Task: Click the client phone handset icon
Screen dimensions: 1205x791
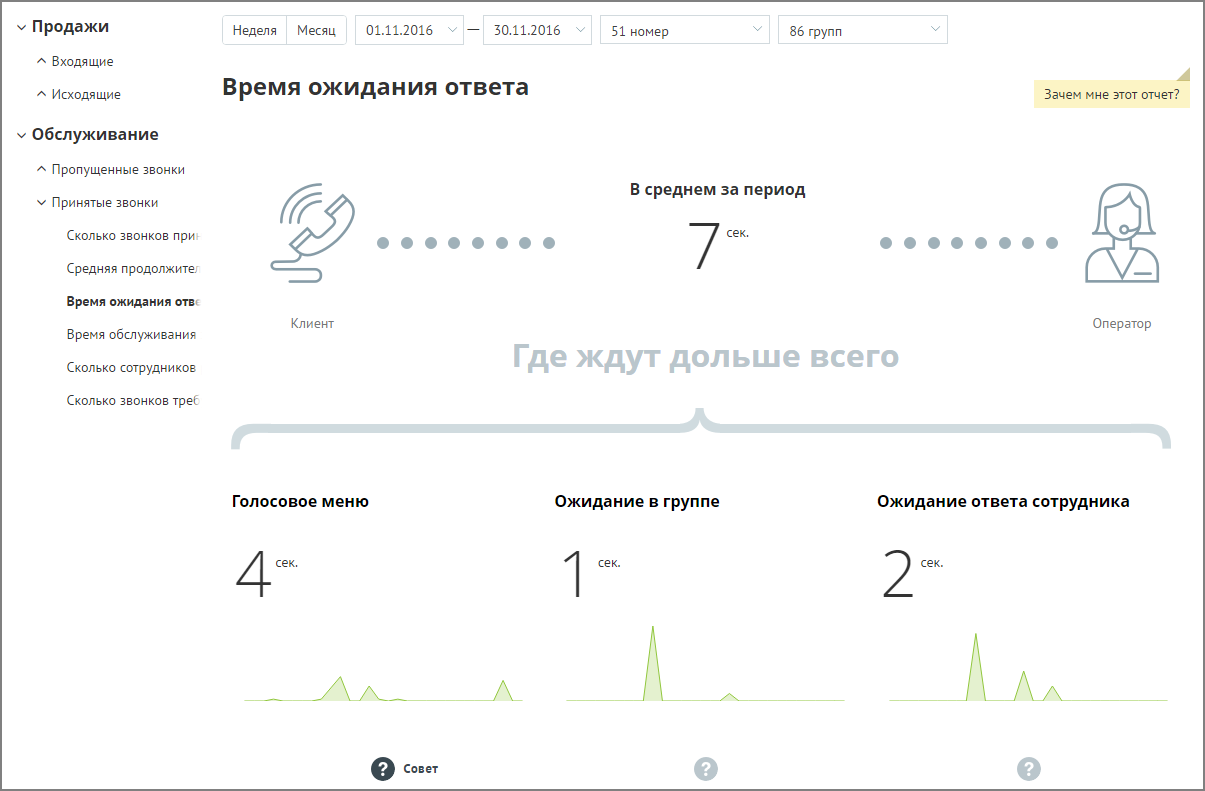Action: click(312, 234)
